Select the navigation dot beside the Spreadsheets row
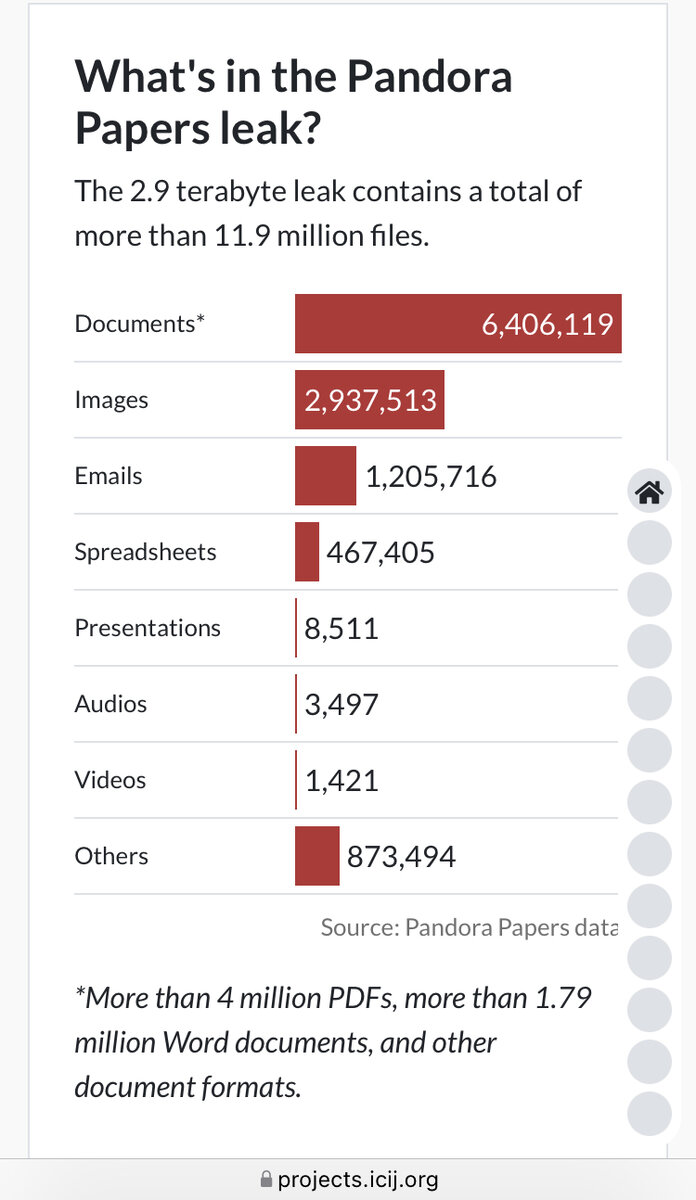The height and width of the screenshot is (1200, 696). tap(649, 543)
